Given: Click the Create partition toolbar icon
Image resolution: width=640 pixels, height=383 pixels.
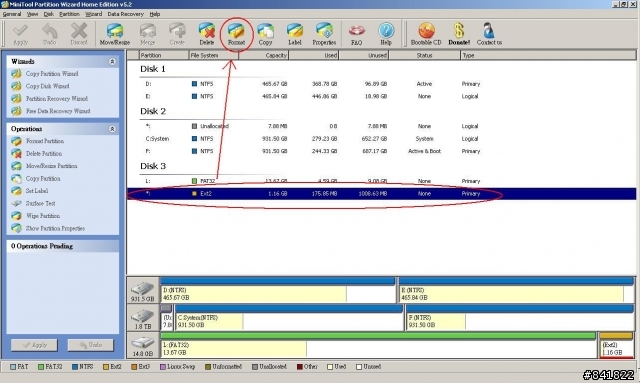Looking at the screenshot, I should [177, 34].
